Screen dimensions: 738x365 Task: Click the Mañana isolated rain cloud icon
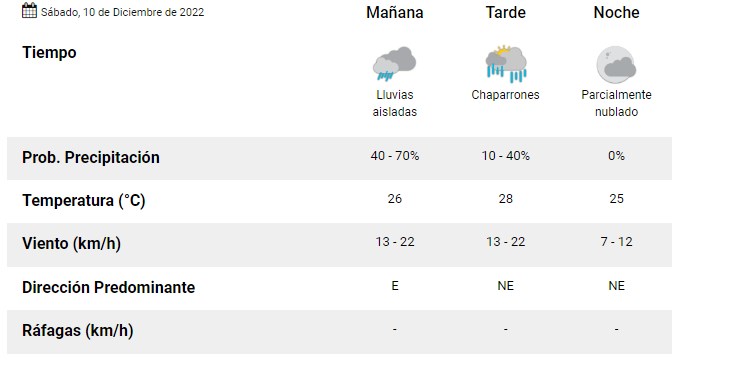[394, 64]
